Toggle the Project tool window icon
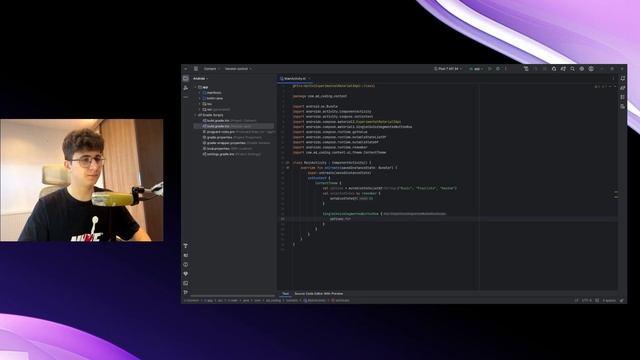Screen dimensions: 640x360 (x=186, y=78)
